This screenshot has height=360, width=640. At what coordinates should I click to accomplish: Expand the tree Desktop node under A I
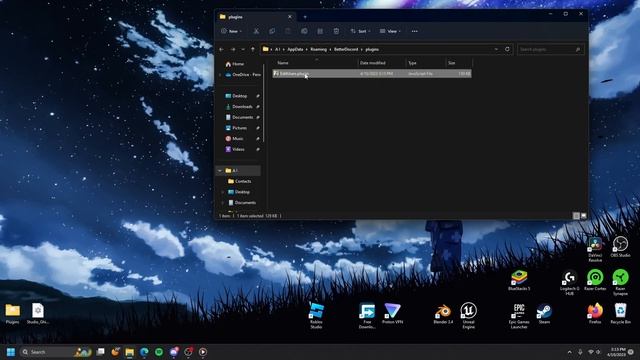coord(223,192)
